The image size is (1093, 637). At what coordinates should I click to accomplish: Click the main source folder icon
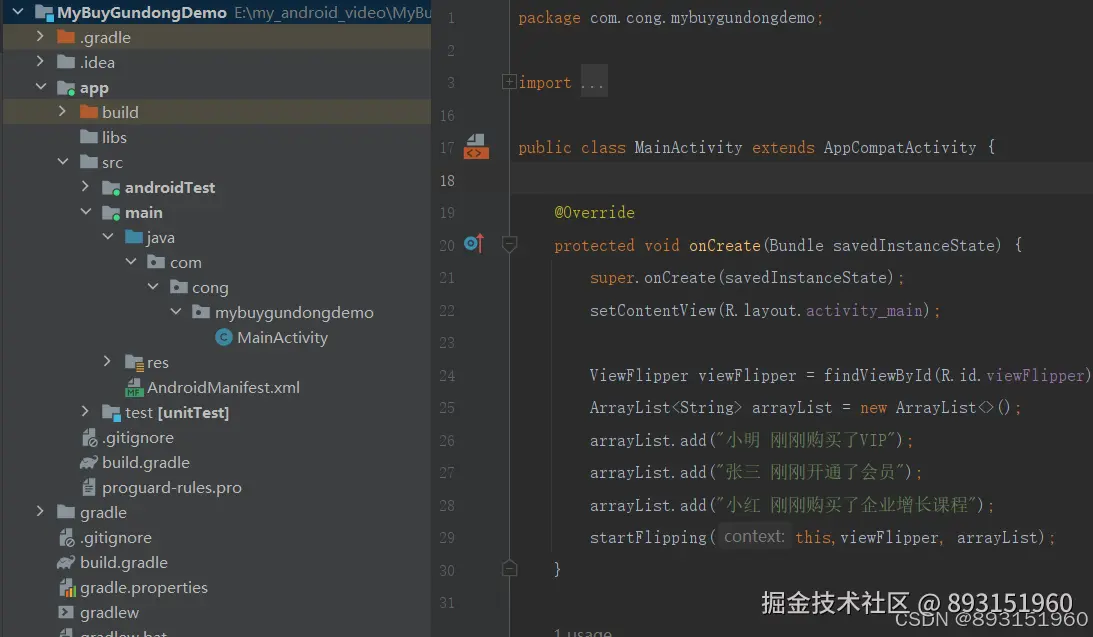111,213
